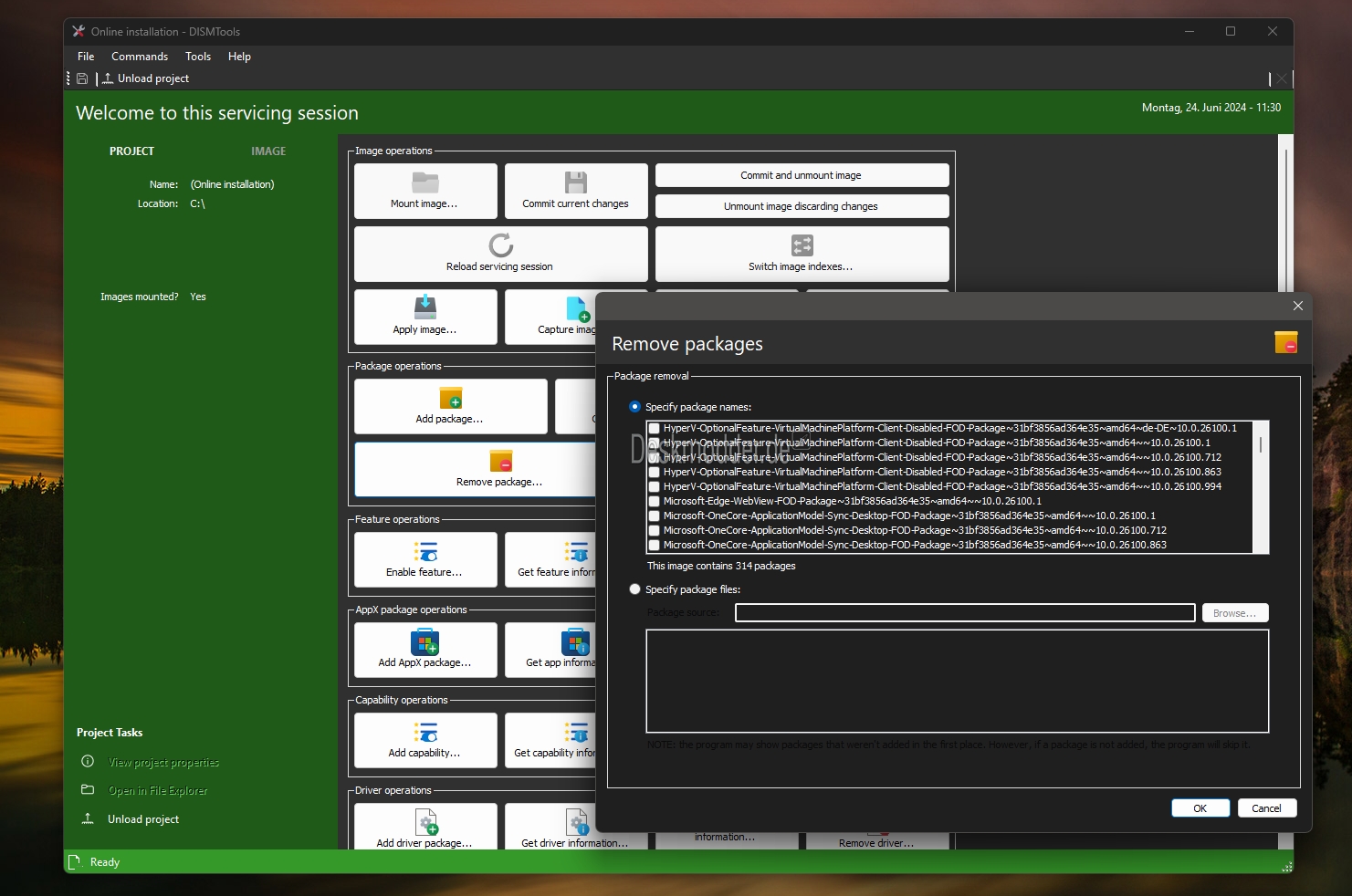Click the Reload servicing session icon
The image size is (1352, 896).
click(x=500, y=245)
